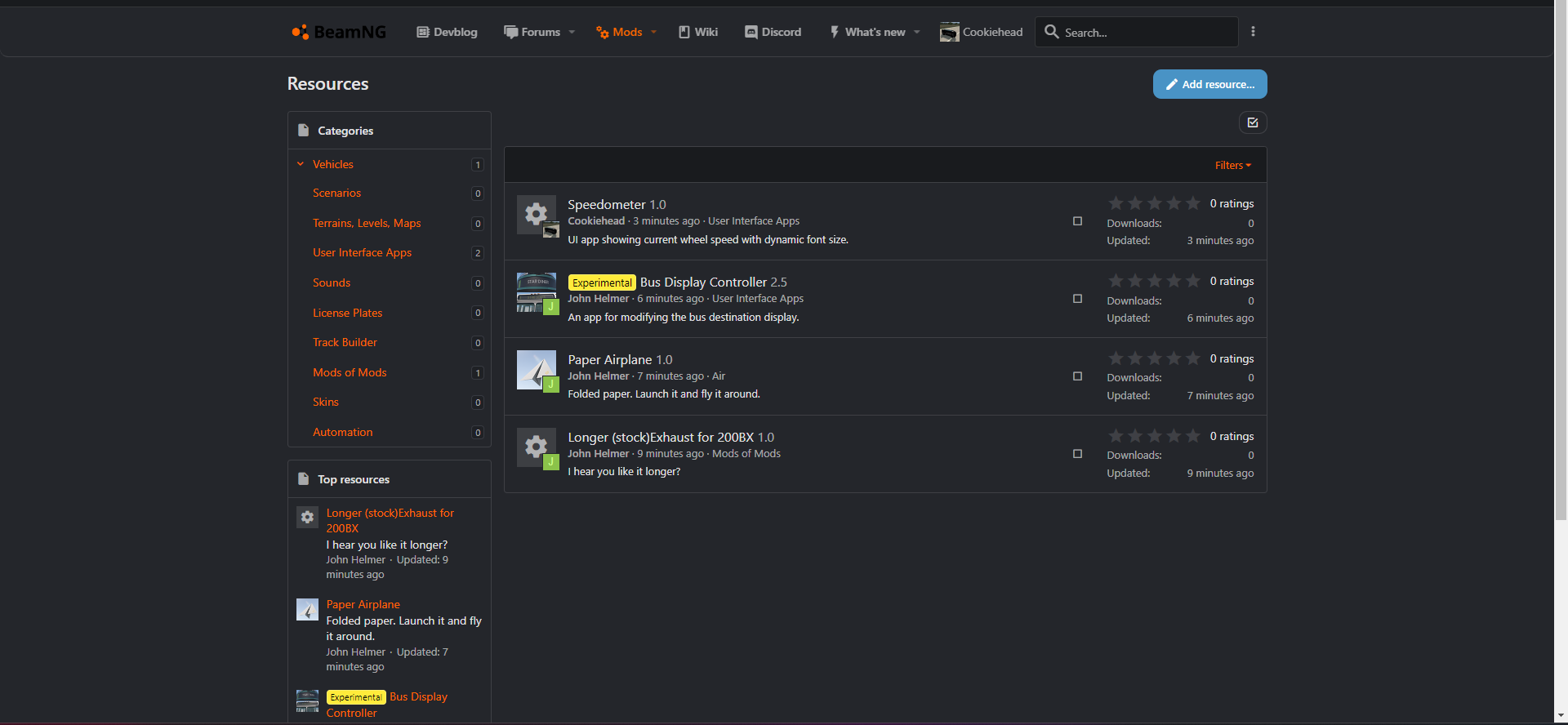1568x725 pixels.
Task: Click the select-all checkmark icon above list
Action: tap(1253, 122)
